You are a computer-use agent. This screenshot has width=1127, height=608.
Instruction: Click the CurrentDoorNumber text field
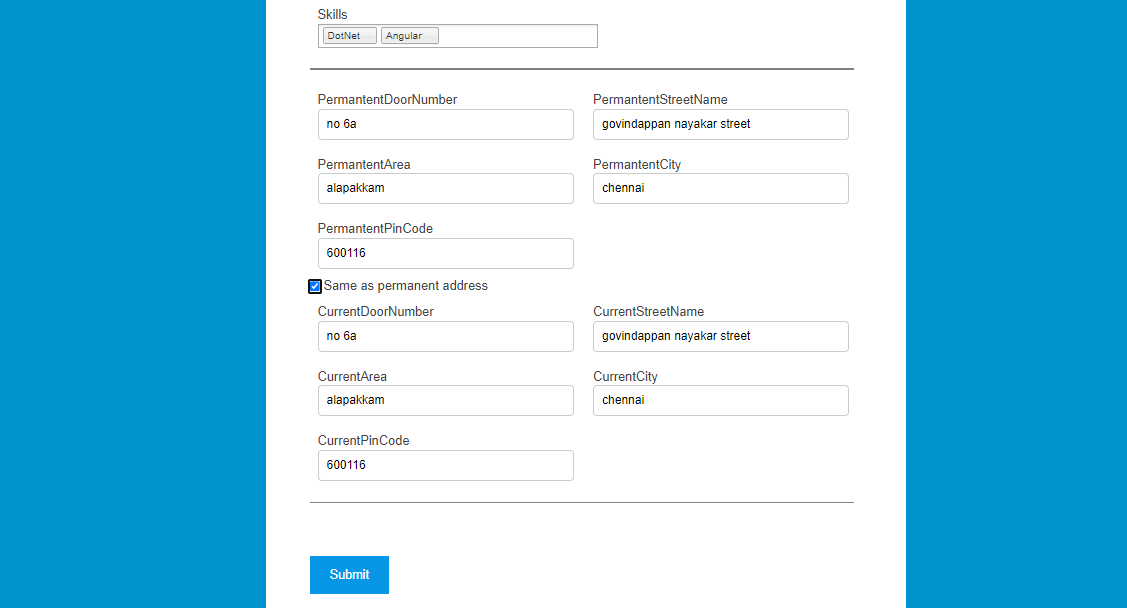[x=445, y=336]
